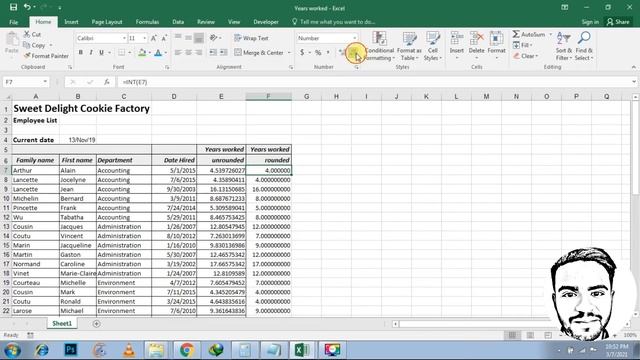Open the Calibri font name dropdown

tap(124, 38)
